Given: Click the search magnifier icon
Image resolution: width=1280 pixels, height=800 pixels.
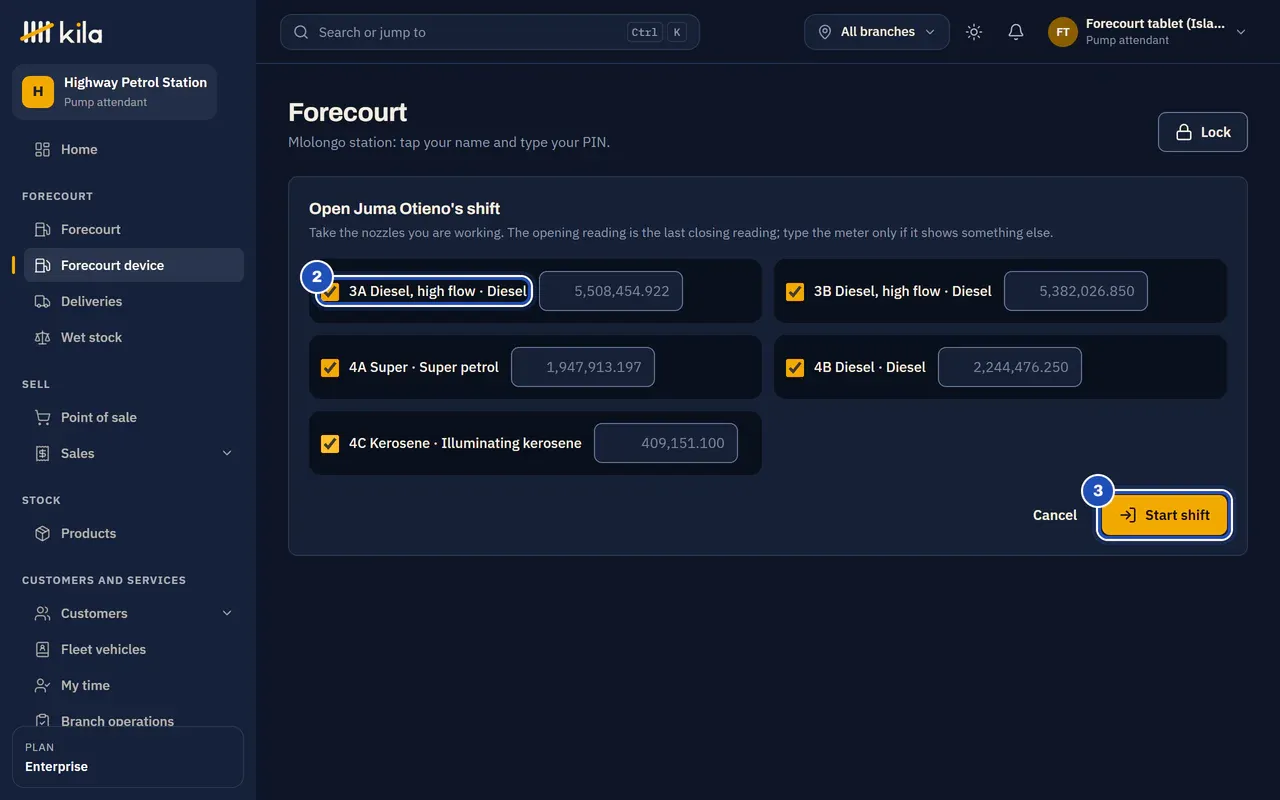Looking at the screenshot, I should [301, 32].
